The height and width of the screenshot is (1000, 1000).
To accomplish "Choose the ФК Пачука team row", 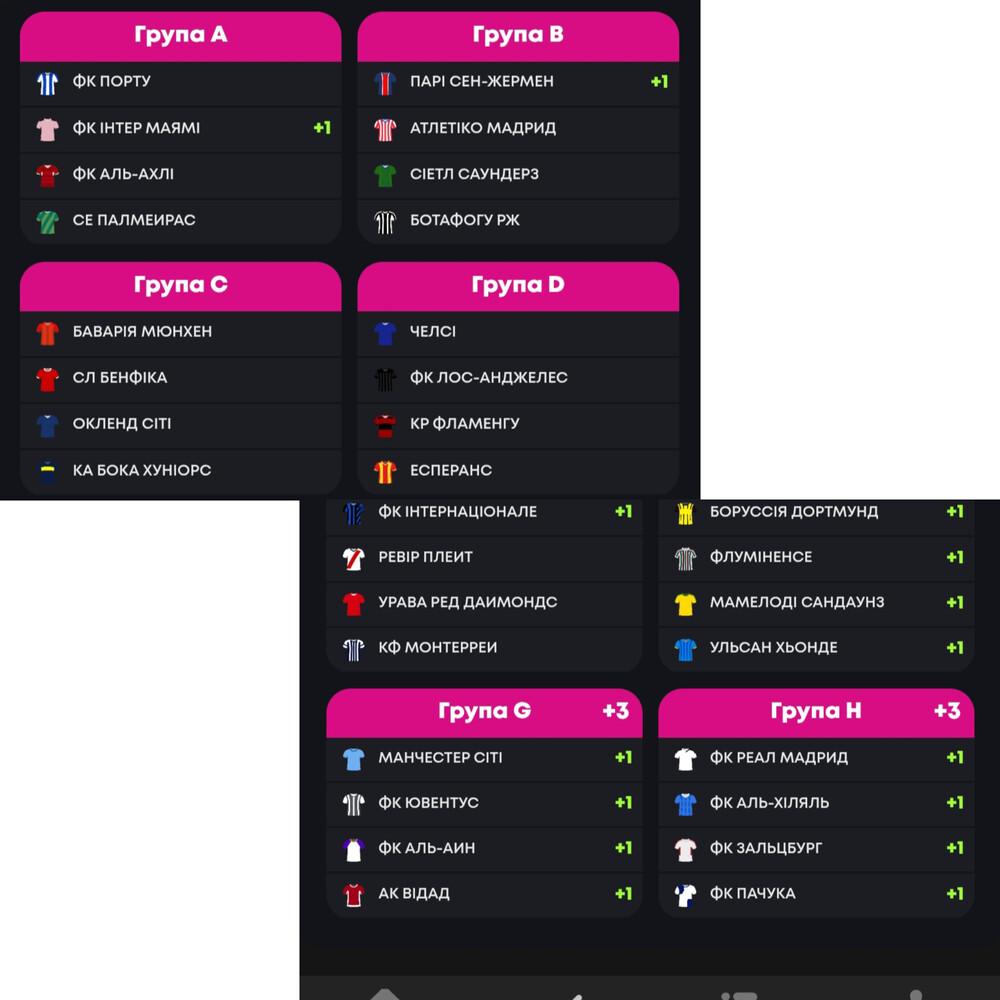I will (x=816, y=893).
